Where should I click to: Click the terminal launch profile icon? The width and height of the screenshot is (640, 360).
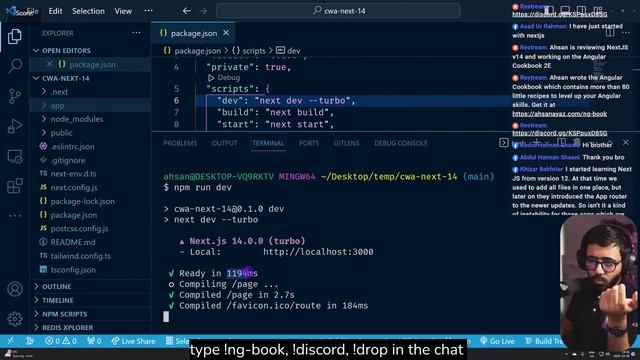pos(504,142)
